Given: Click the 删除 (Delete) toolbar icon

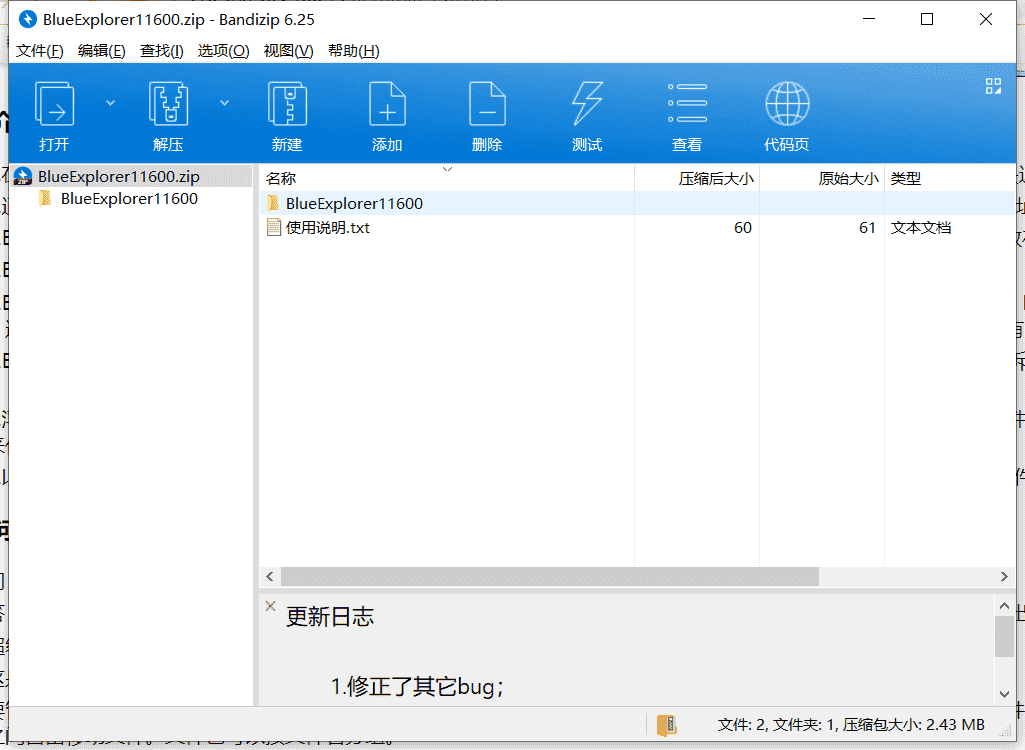Looking at the screenshot, I should point(487,104).
